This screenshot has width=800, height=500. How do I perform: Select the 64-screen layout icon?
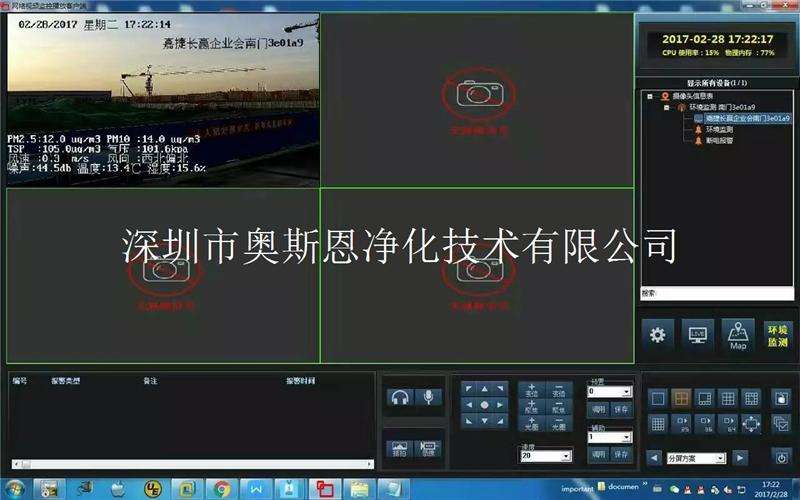tap(728, 423)
